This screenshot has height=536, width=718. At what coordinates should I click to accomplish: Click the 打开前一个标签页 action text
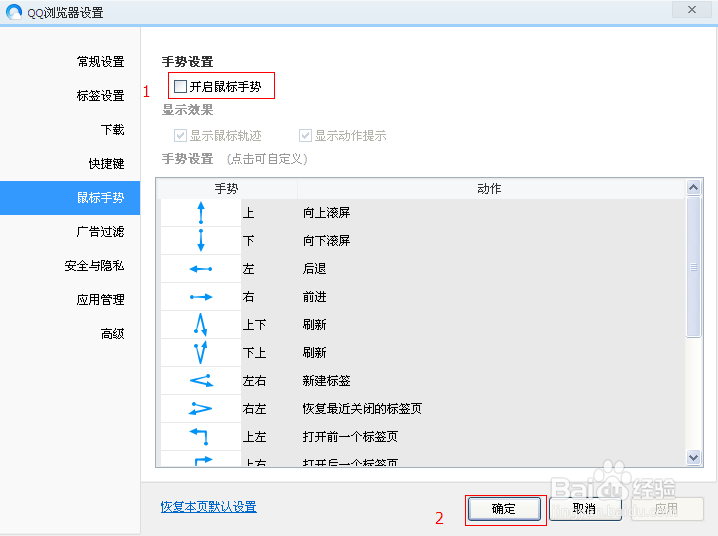pos(350,437)
